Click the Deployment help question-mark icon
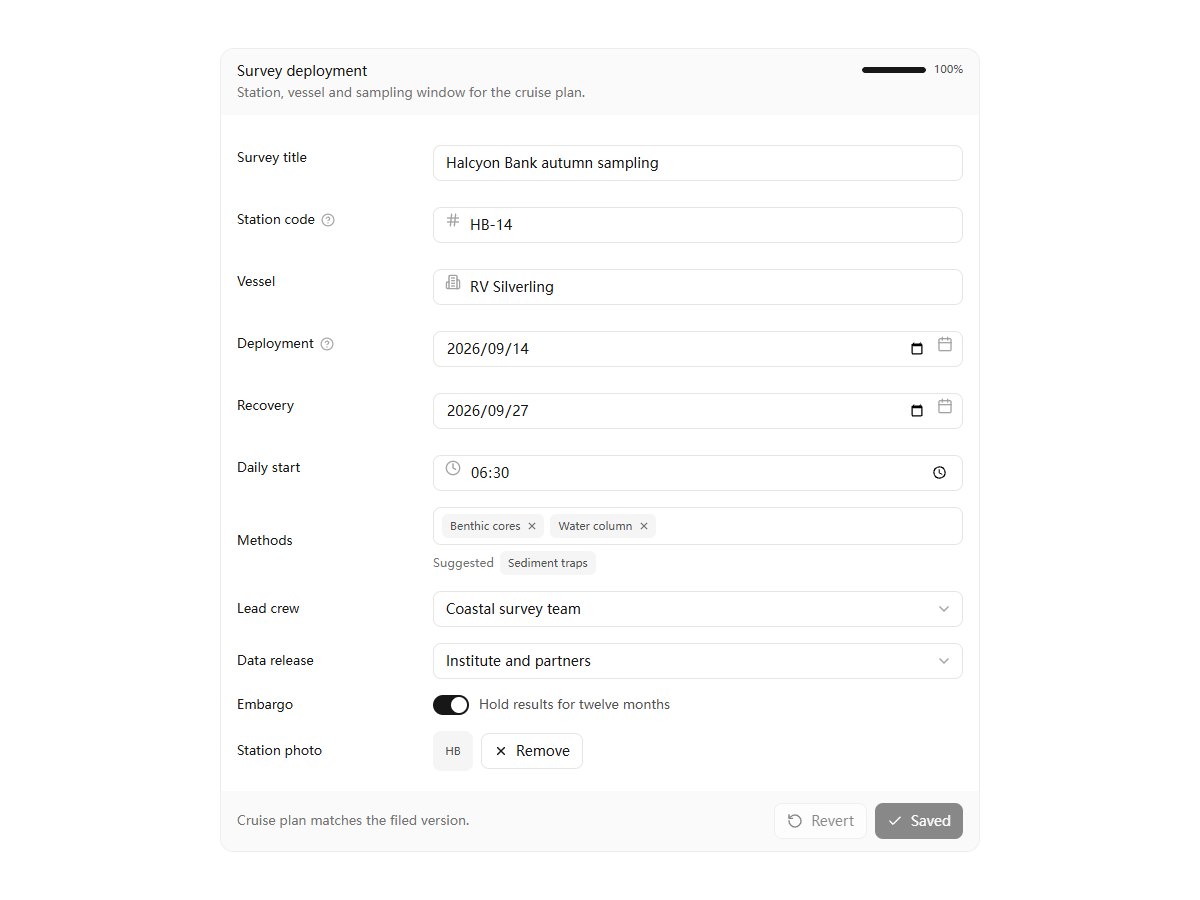The width and height of the screenshot is (1200, 900). click(327, 344)
